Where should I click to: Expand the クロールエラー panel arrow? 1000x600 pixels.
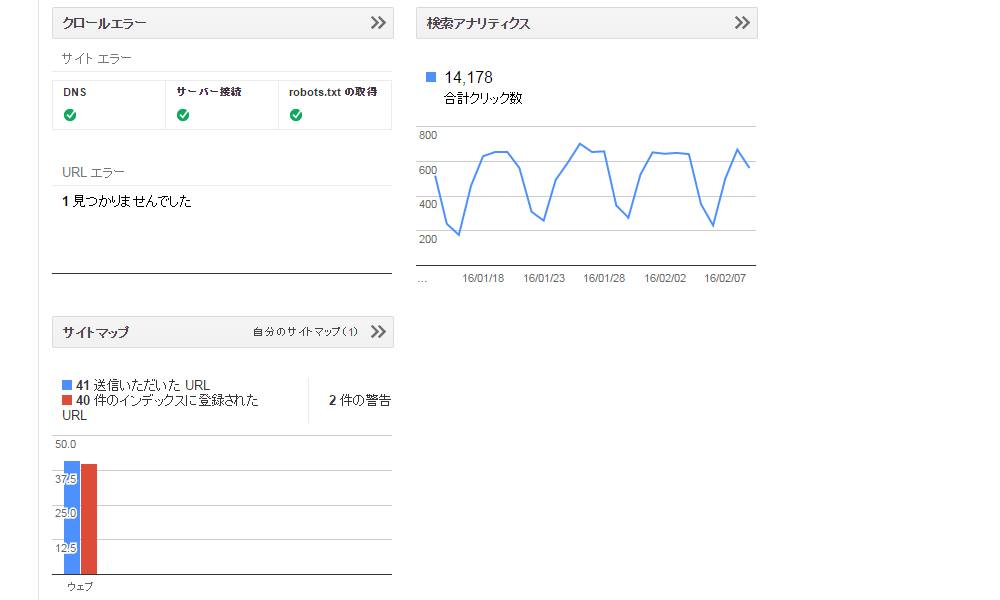[378, 23]
